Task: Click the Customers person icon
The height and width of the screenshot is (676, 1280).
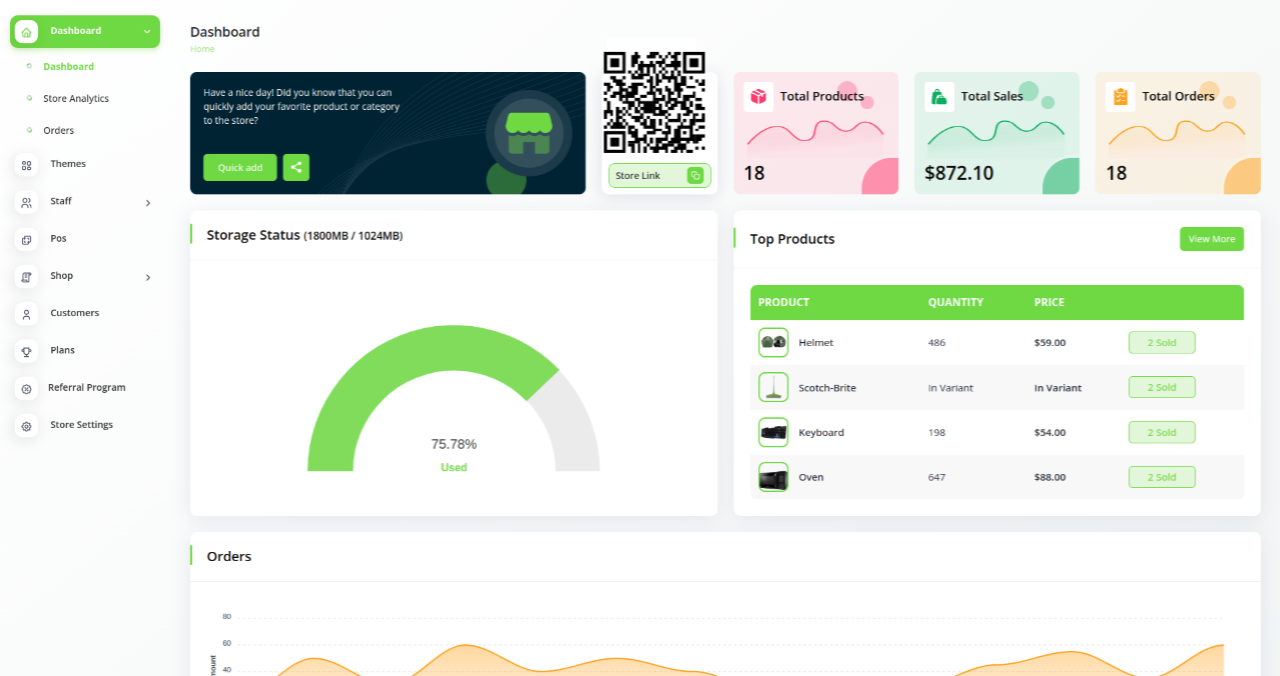Action: click(x=26, y=314)
